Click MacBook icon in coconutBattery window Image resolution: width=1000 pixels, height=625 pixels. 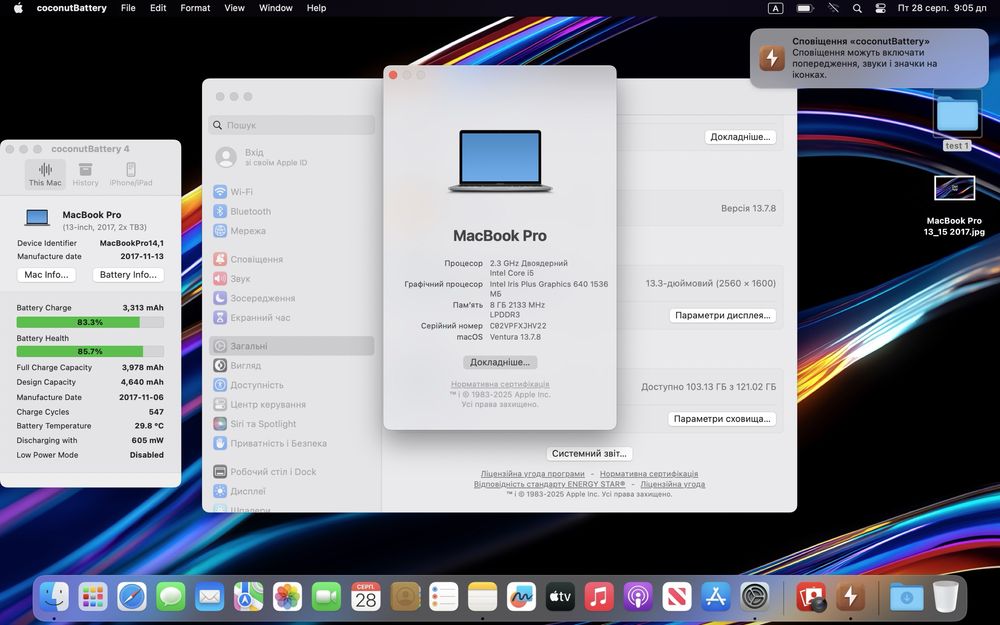[37, 218]
